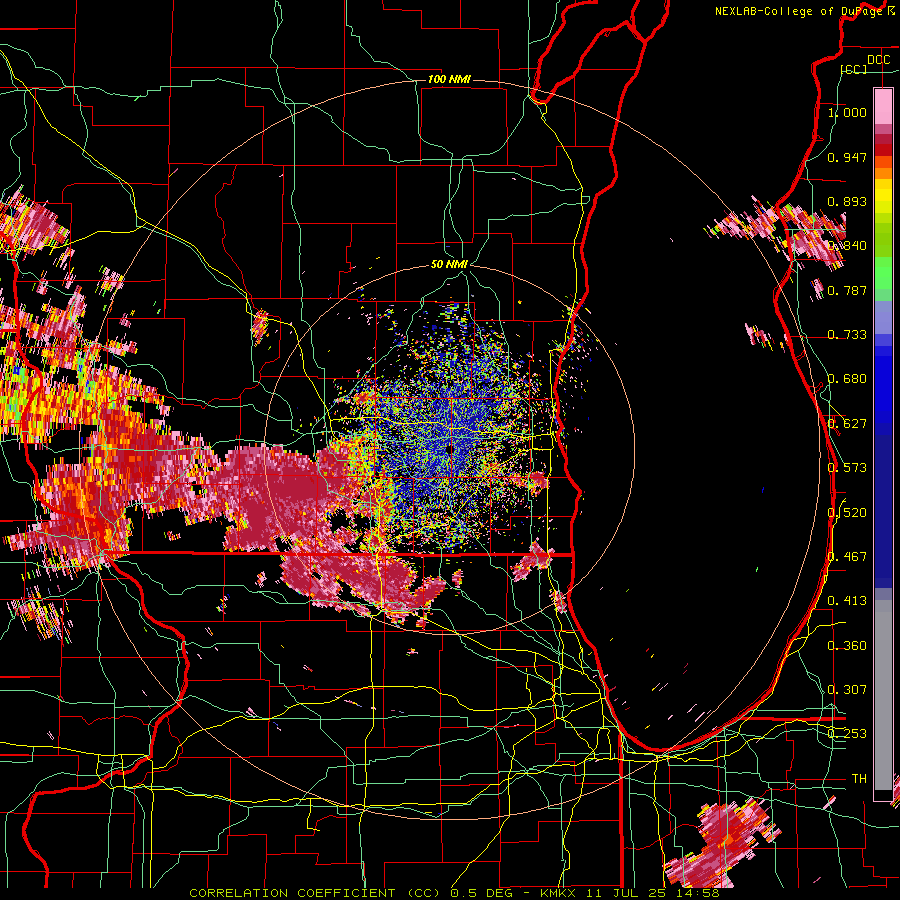
Task: Select the 0.360 scale value
Action: point(847,646)
